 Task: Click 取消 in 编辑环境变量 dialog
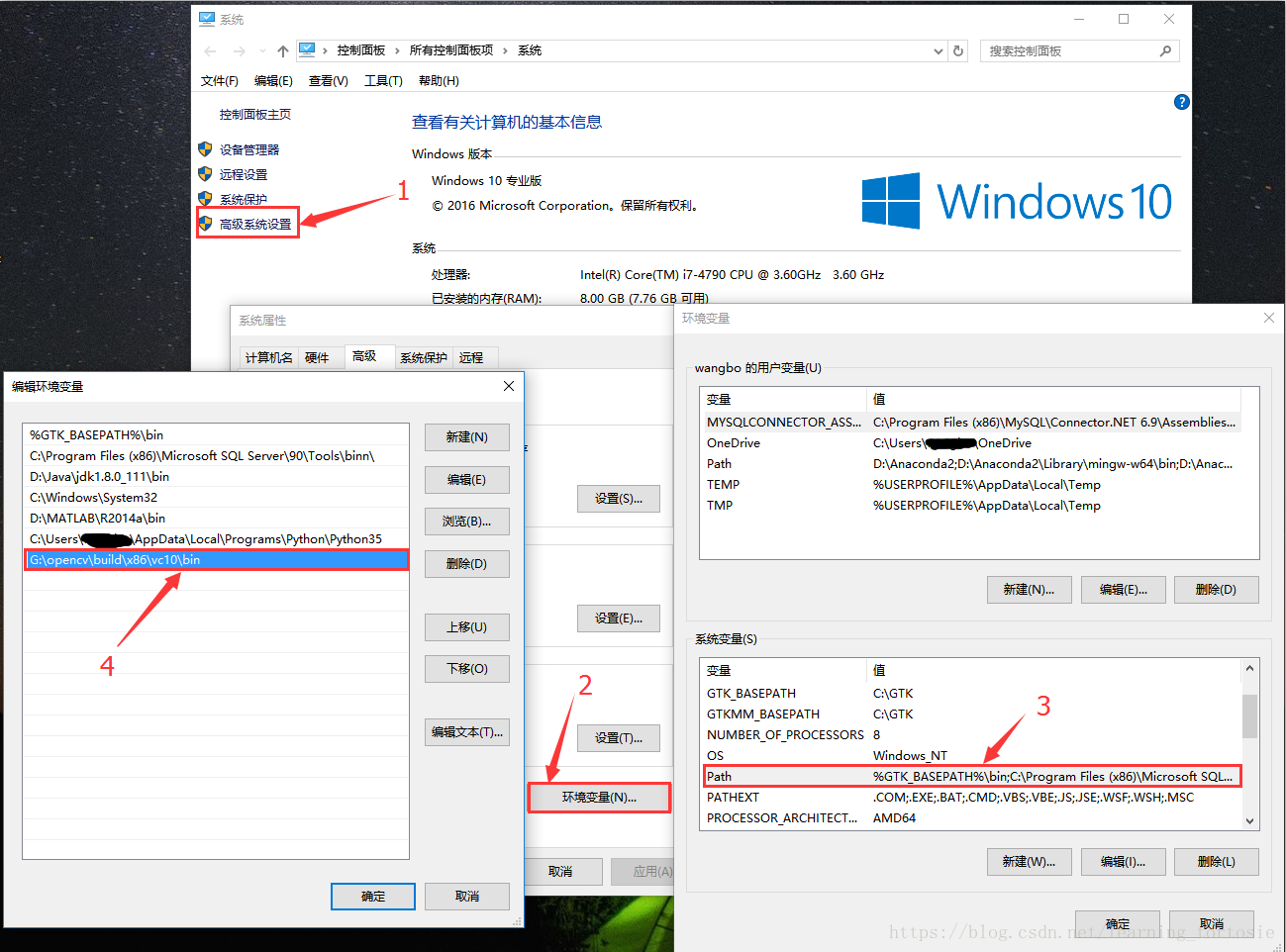[x=467, y=897]
